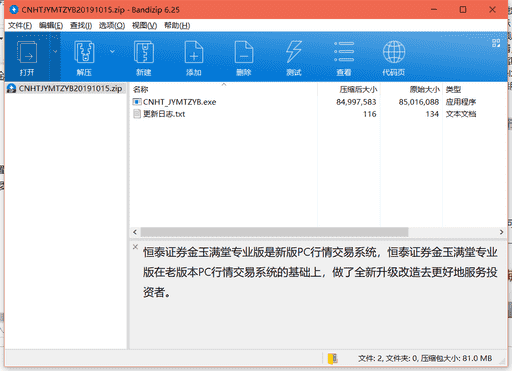Sort by 原始大小 column header
The image size is (512, 371).
click(425, 89)
